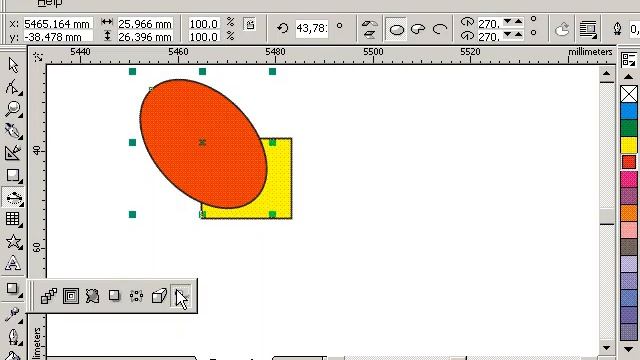The image size is (640, 360).
Task: Increase the starting angle with up arrow
Action: tap(518, 21)
